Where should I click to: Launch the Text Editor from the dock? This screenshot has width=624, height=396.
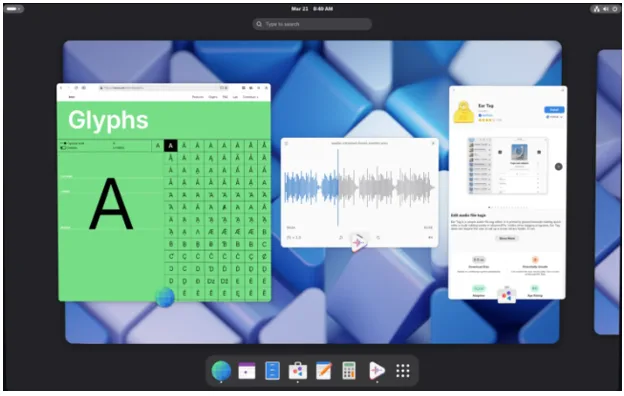click(324, 371)
